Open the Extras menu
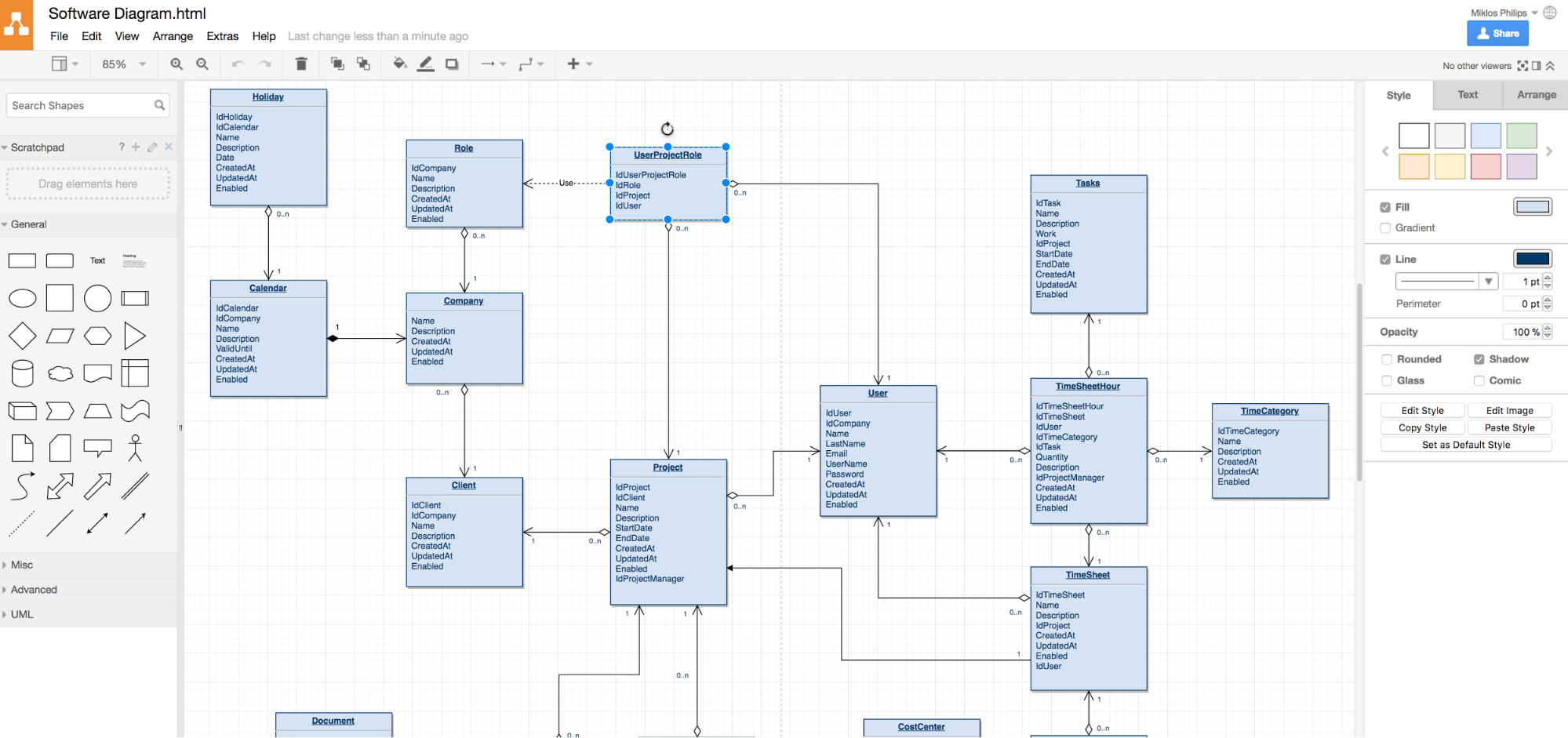This screenshot has width=1568, height=738. (223, 36)
